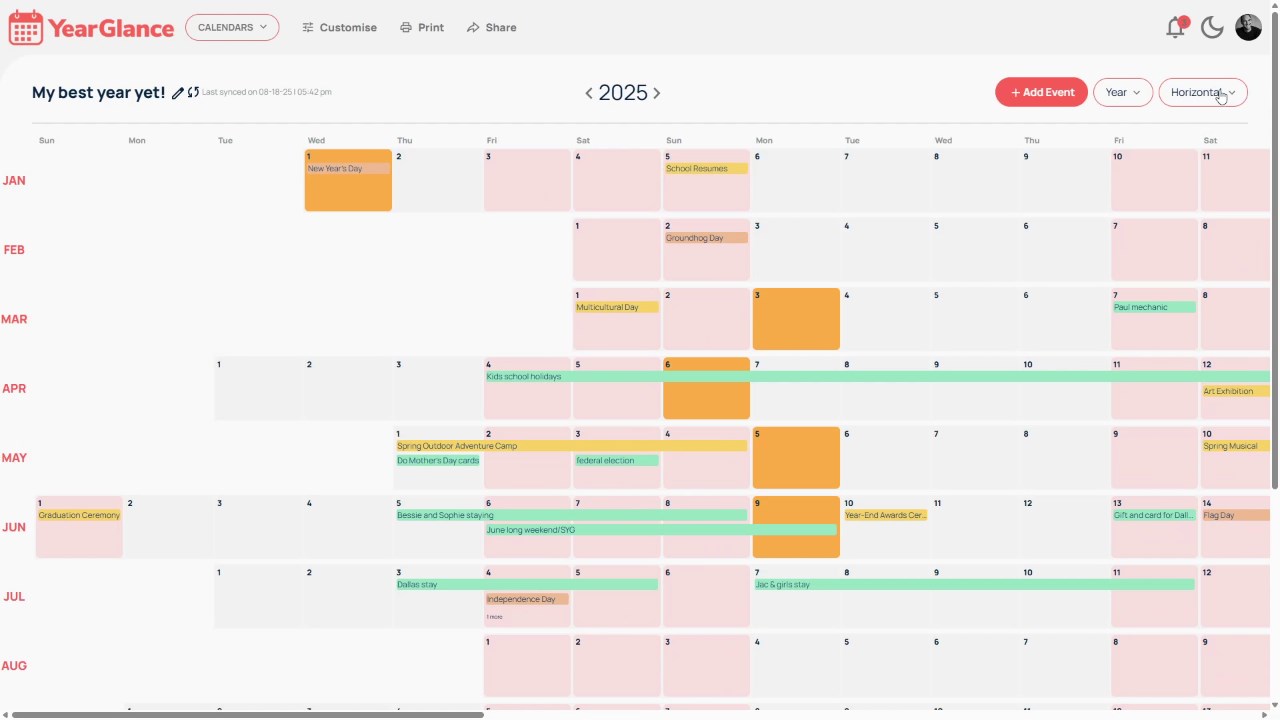Image resolution: width=1280 pixels, height=720 pixels.
Task: Show the "1 more" hidden event link
Action: [x=494, y=617]
